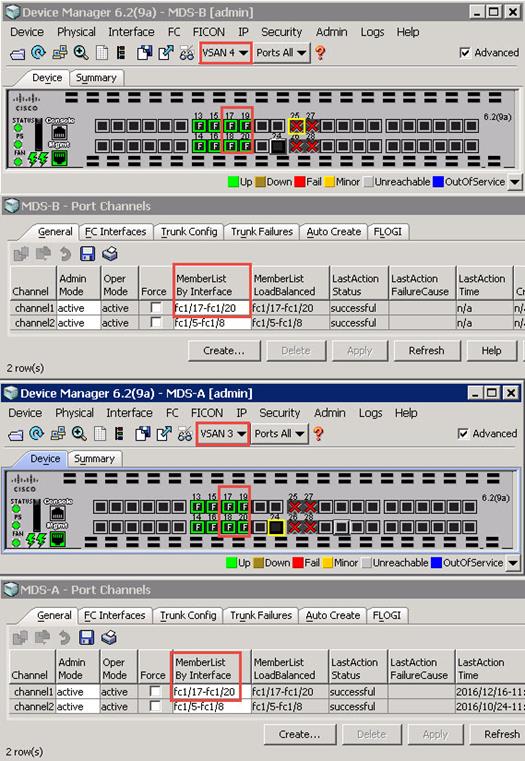Click the magnifier icon in MDS-B toolbar
Image resolution: width=525 pixels, height=761 pixels.
pos(81,52)
